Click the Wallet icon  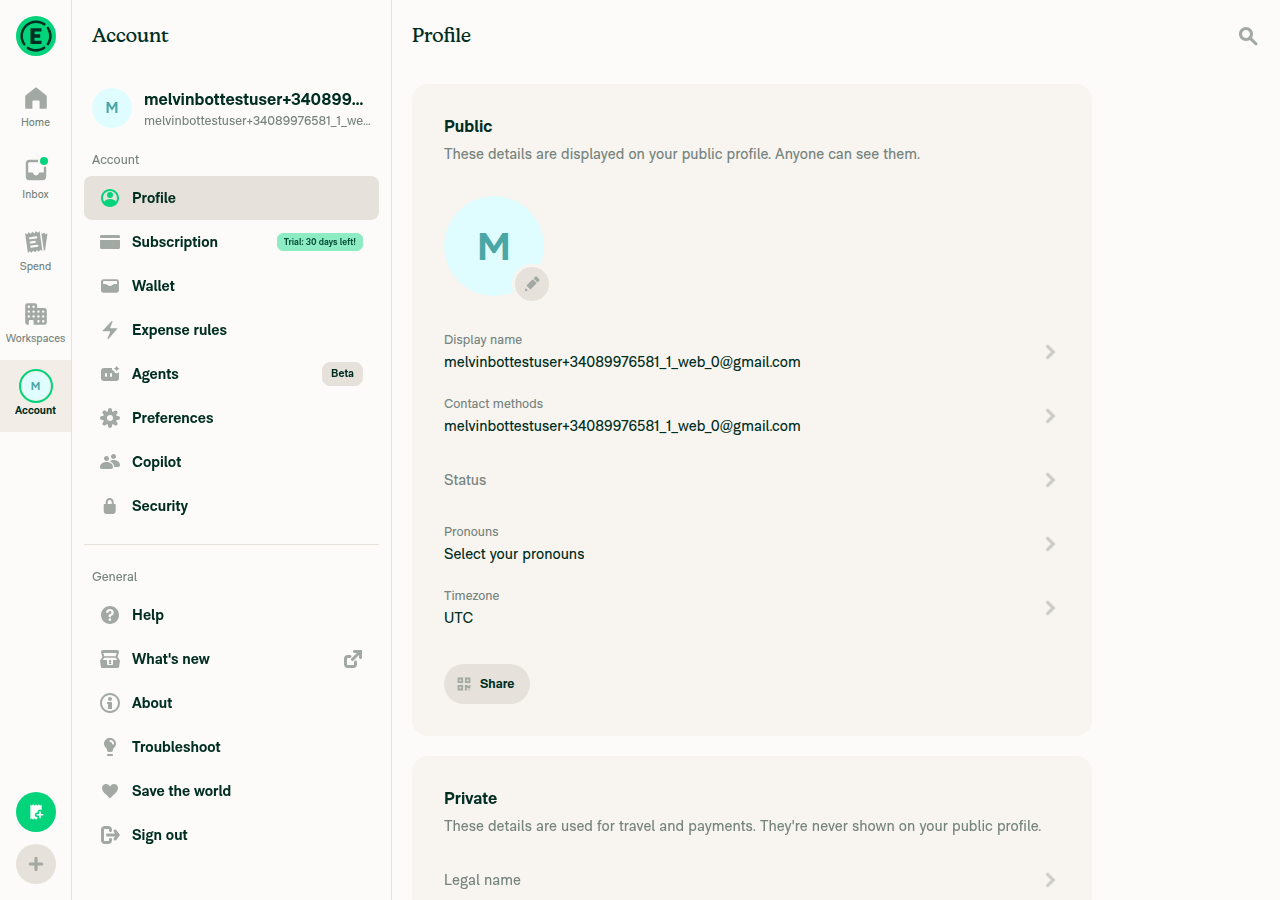(111, 286)
